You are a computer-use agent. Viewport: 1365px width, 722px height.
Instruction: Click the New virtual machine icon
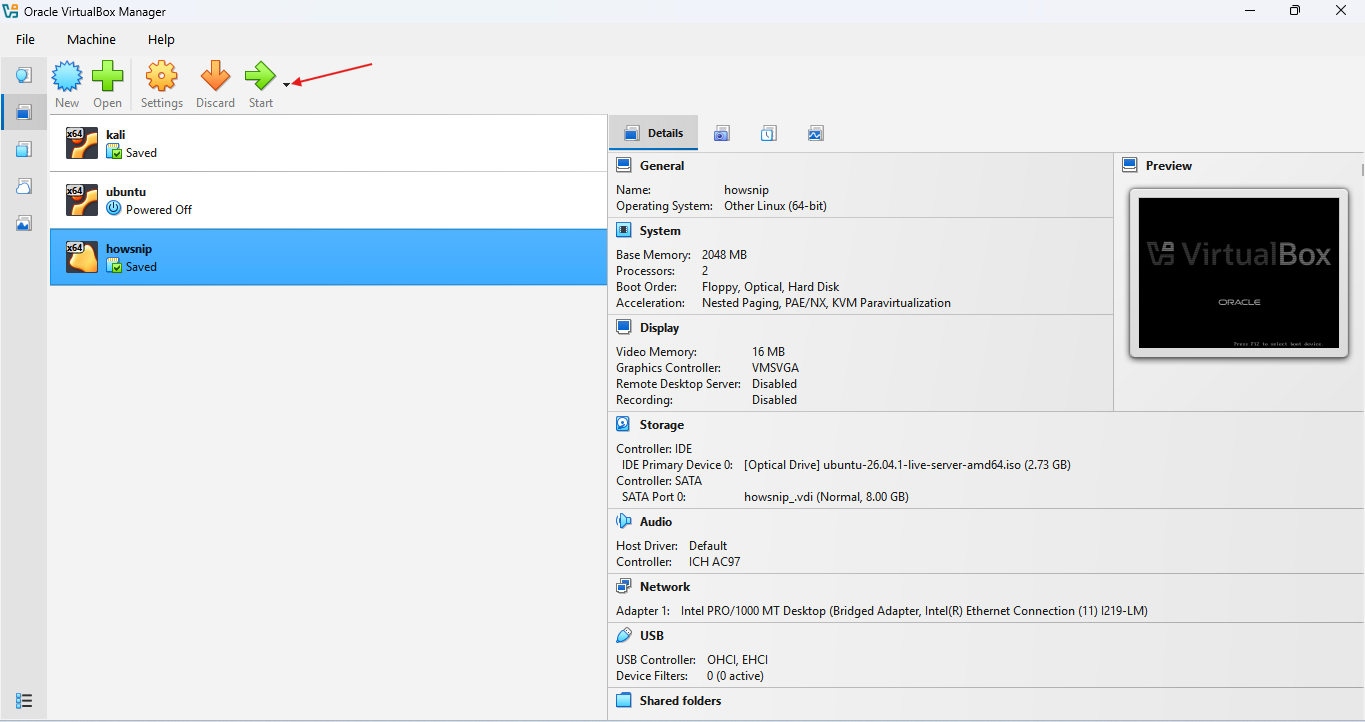[x=67, y=76]
